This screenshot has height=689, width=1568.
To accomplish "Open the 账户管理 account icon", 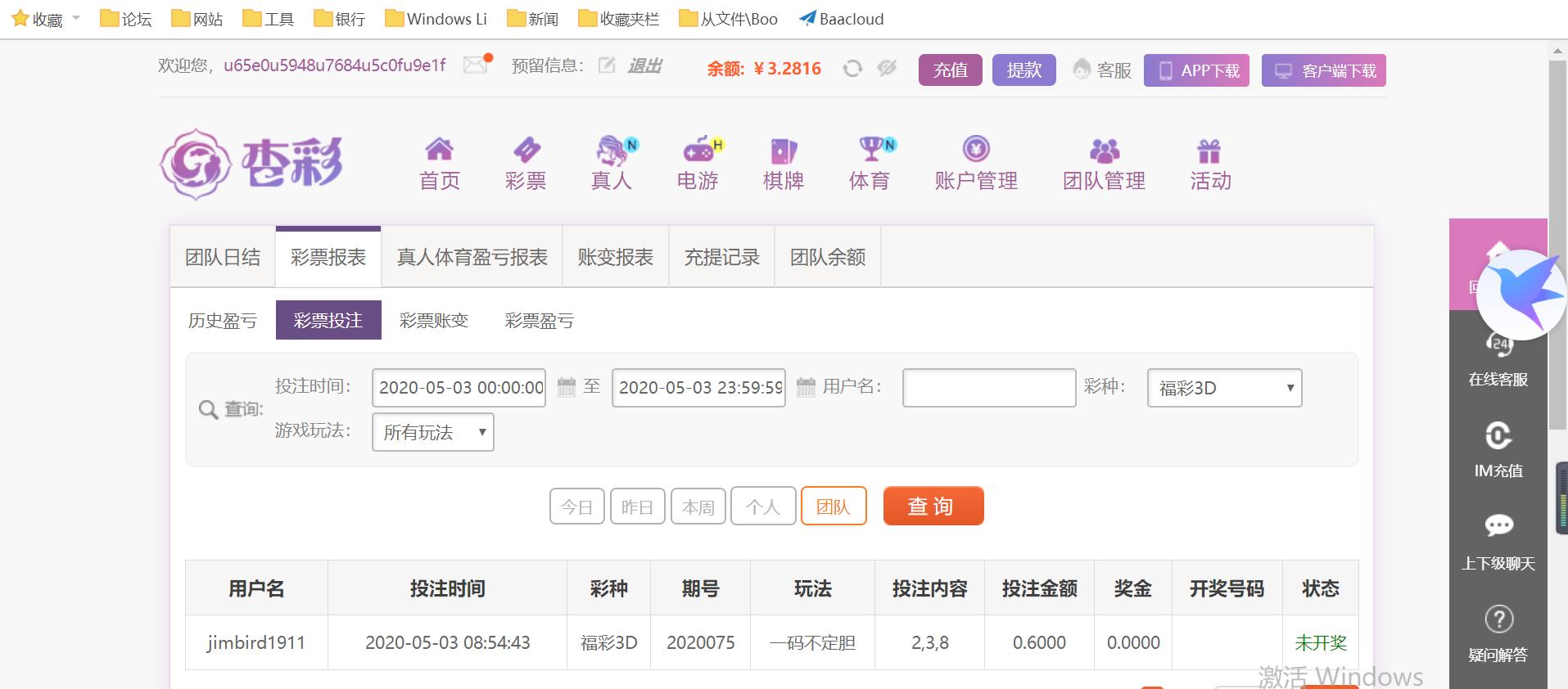I will 976,149.
